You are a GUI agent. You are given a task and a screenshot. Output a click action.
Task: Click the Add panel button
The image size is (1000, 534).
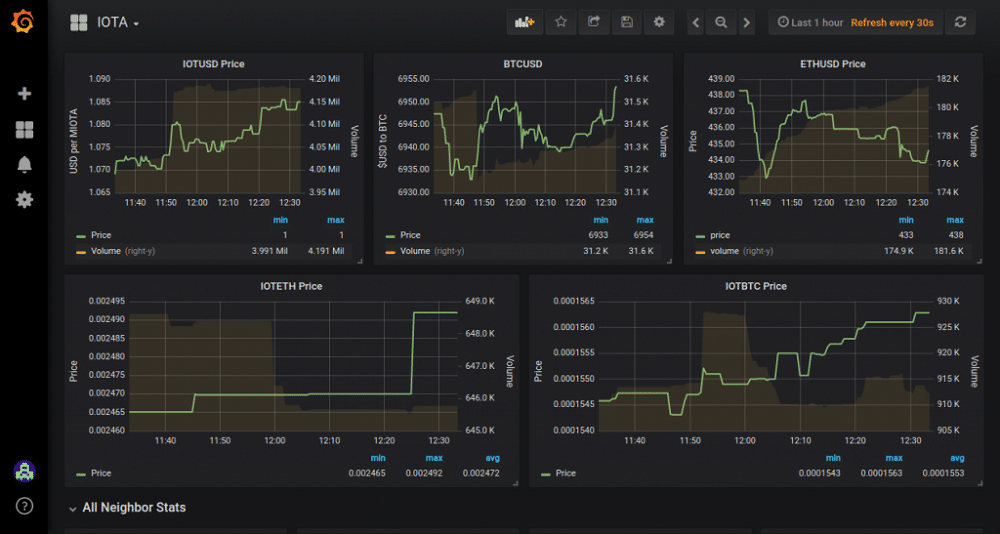point(524,22)
